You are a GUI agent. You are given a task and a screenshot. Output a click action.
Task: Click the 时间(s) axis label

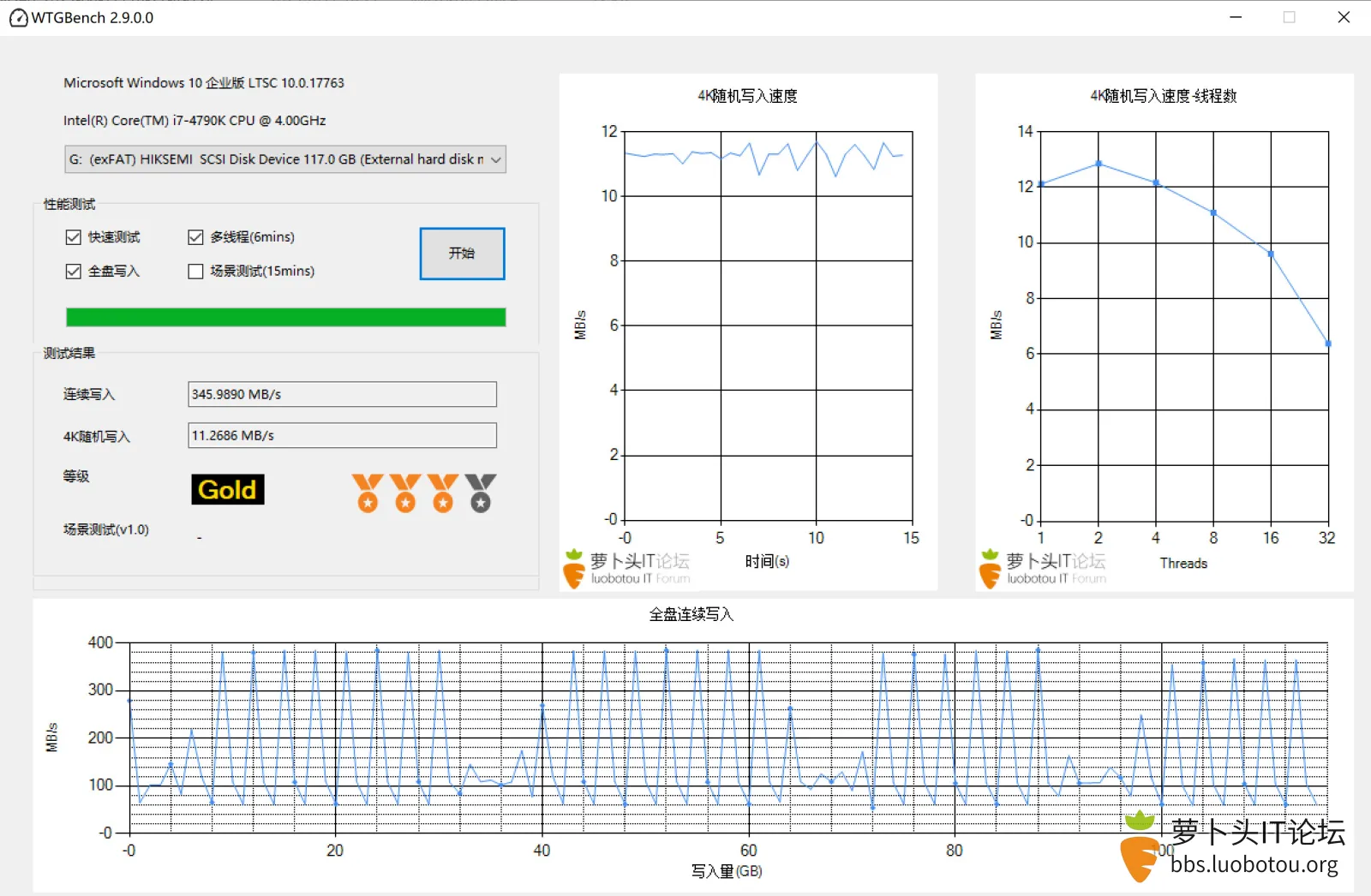(767, 561)
